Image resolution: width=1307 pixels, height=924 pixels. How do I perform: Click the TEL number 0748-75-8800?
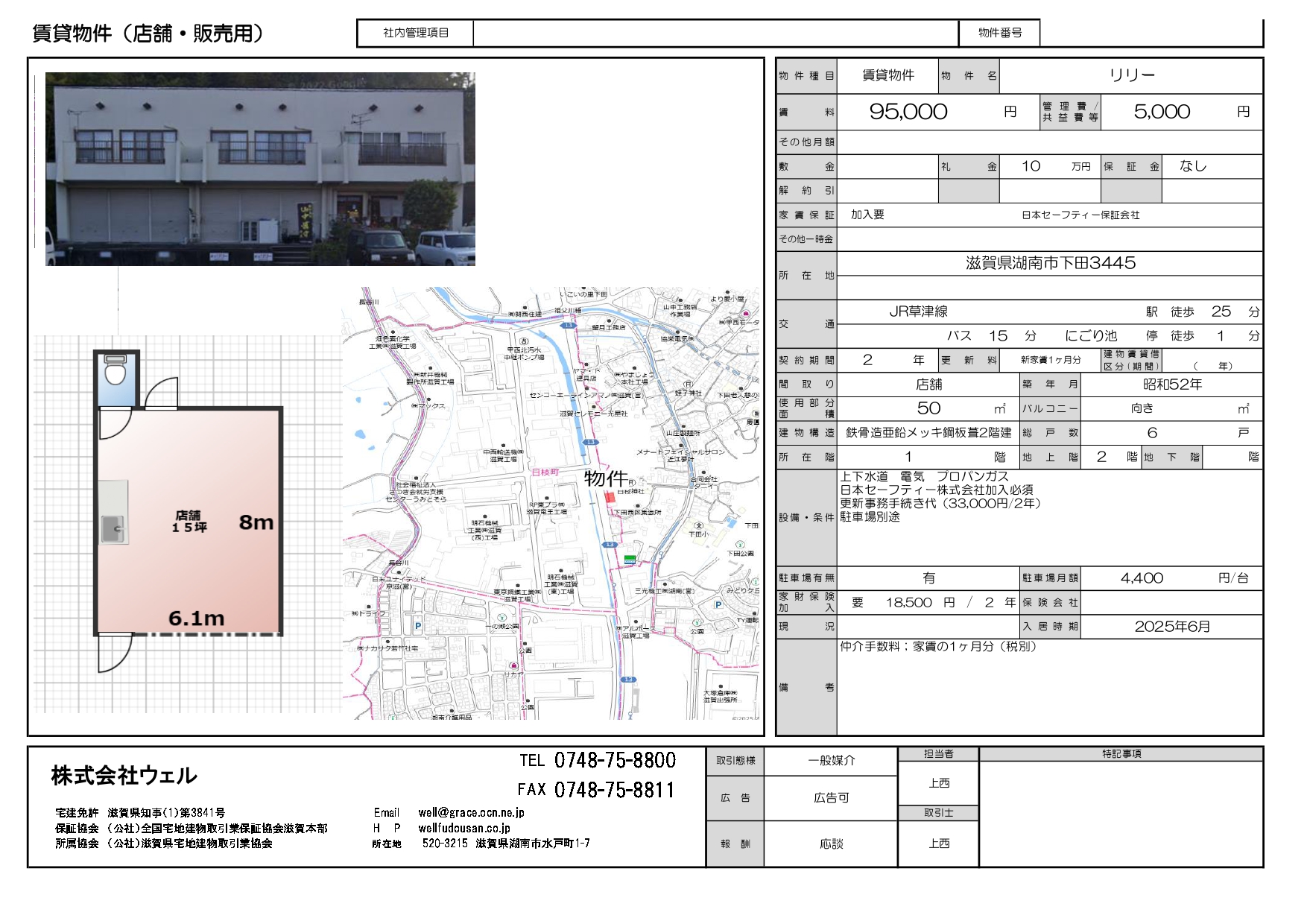click(x=615, y=760)
